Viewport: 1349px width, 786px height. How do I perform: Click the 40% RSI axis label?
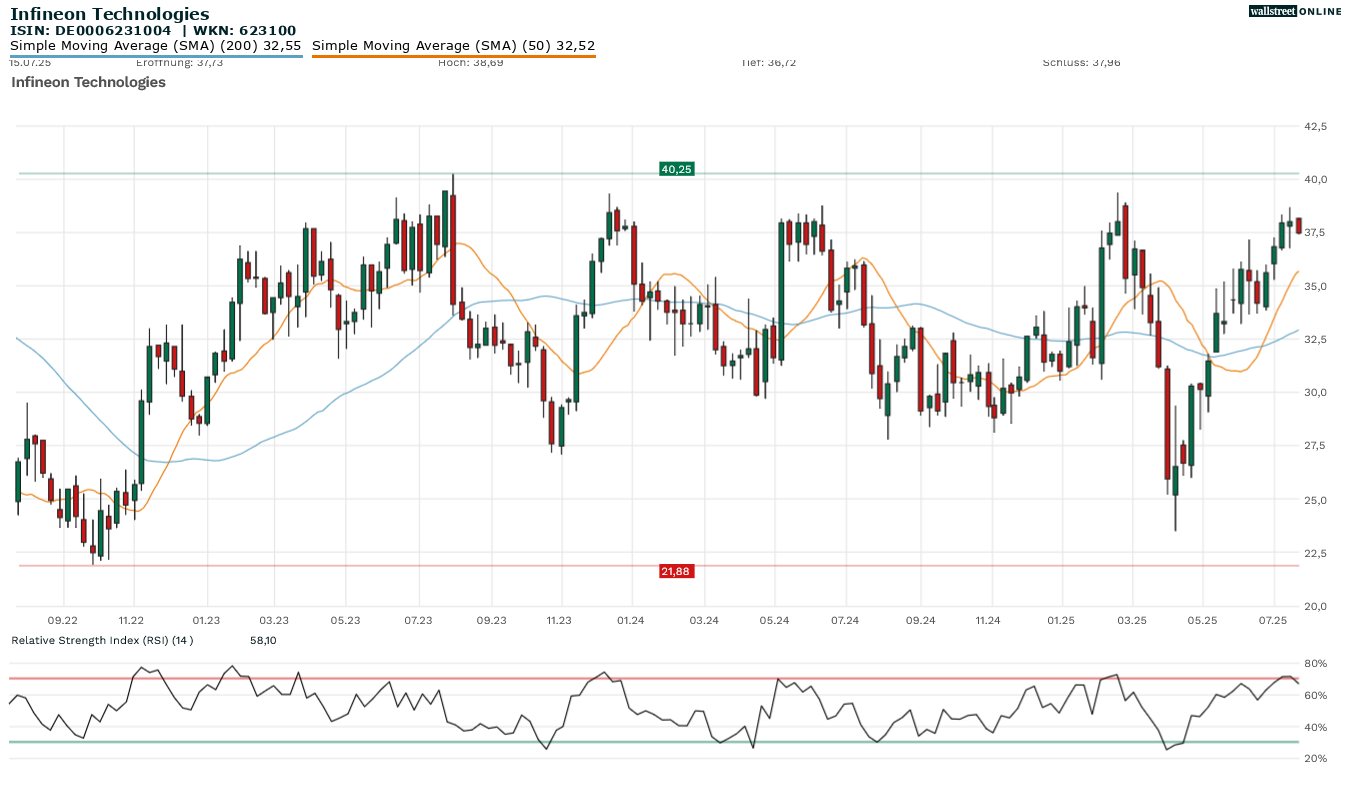(x=1315, y=727)
